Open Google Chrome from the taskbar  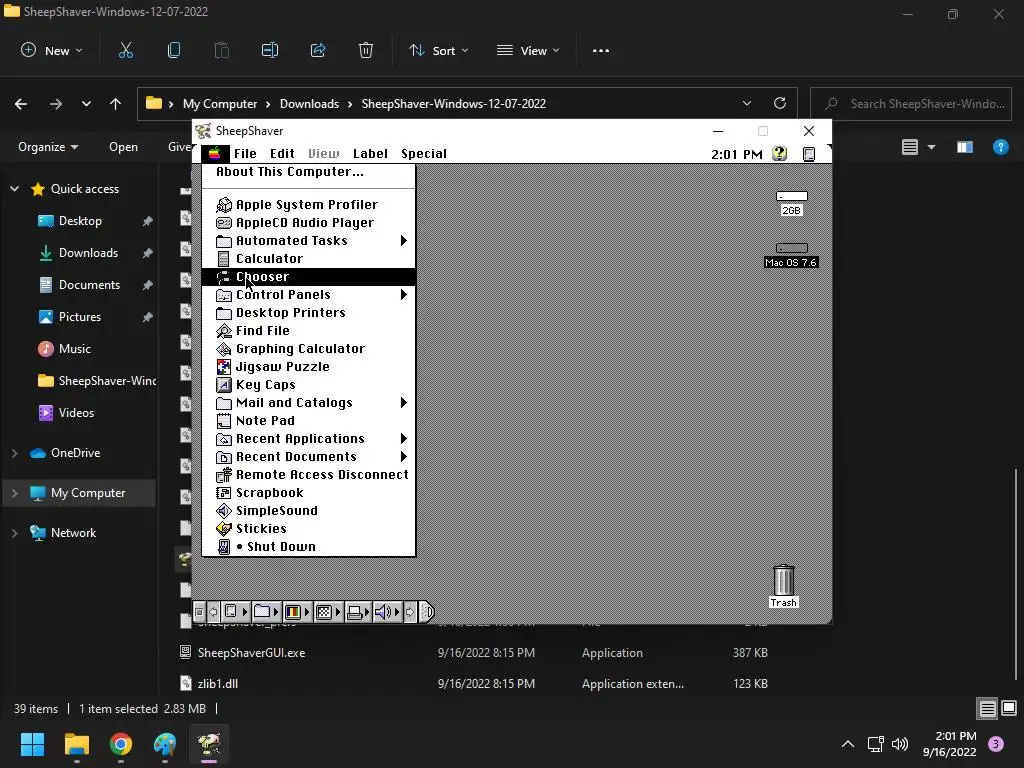pyautogui.click(x=121, y=744)
